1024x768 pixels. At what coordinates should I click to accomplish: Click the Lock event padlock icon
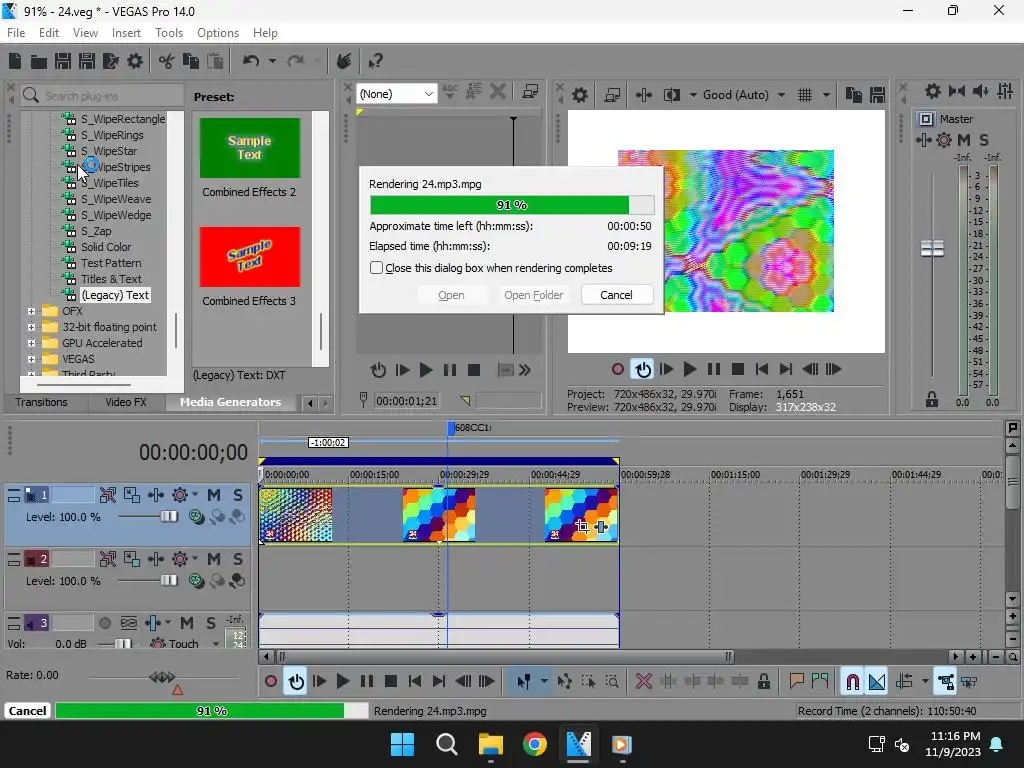point(763,682)
